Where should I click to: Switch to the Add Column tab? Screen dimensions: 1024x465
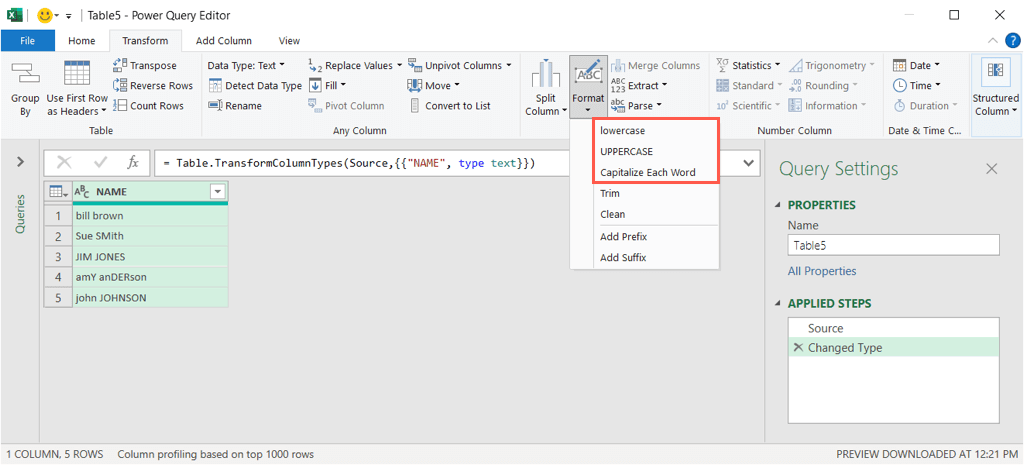click(224, 40)
